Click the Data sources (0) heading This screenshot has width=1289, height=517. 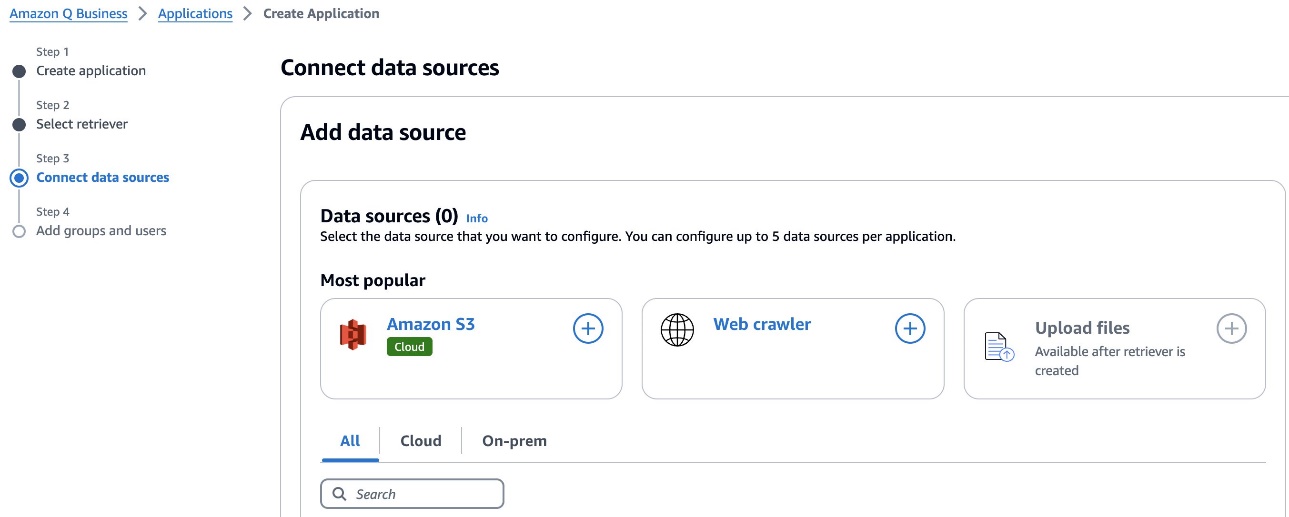[389, 216]
